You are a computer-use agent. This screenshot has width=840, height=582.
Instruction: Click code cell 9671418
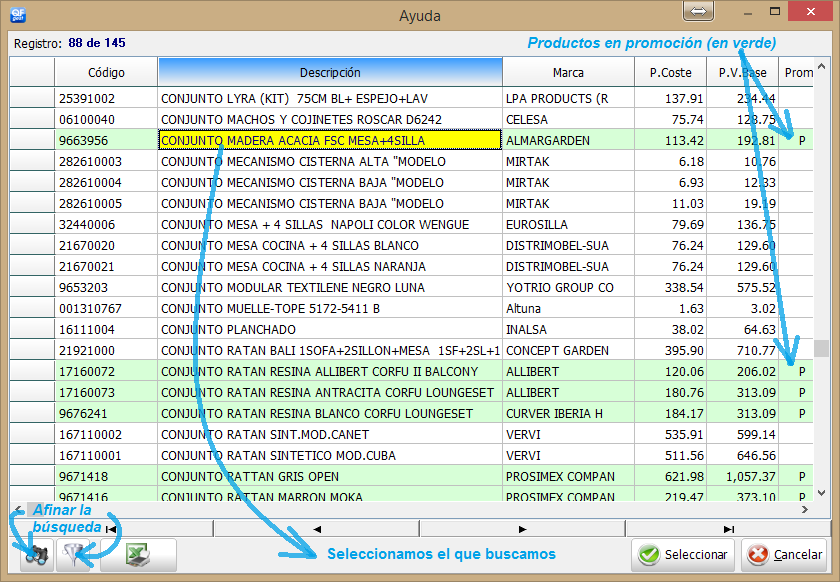[x=106, y=476]
